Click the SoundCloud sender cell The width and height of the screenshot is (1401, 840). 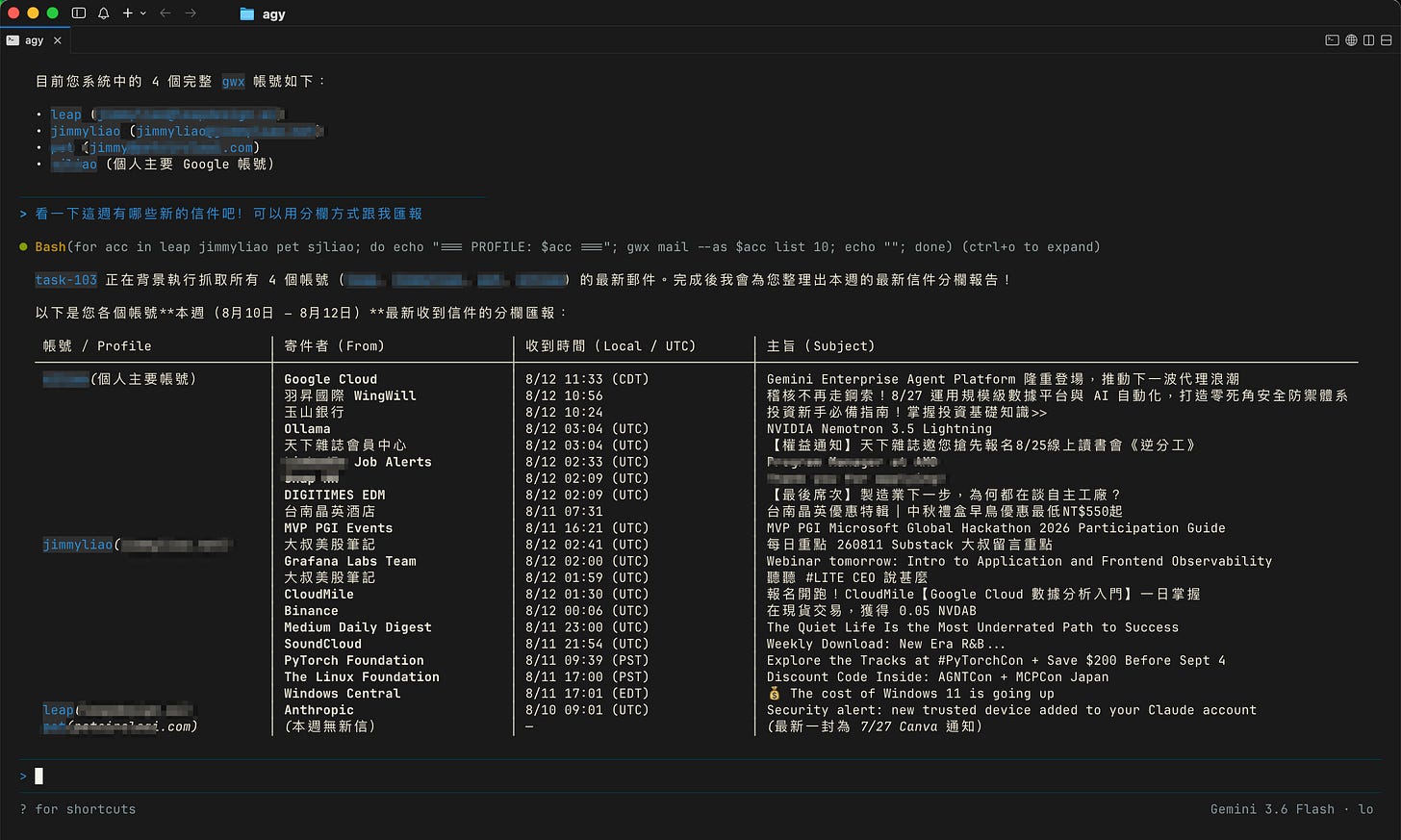coord(322,644)
